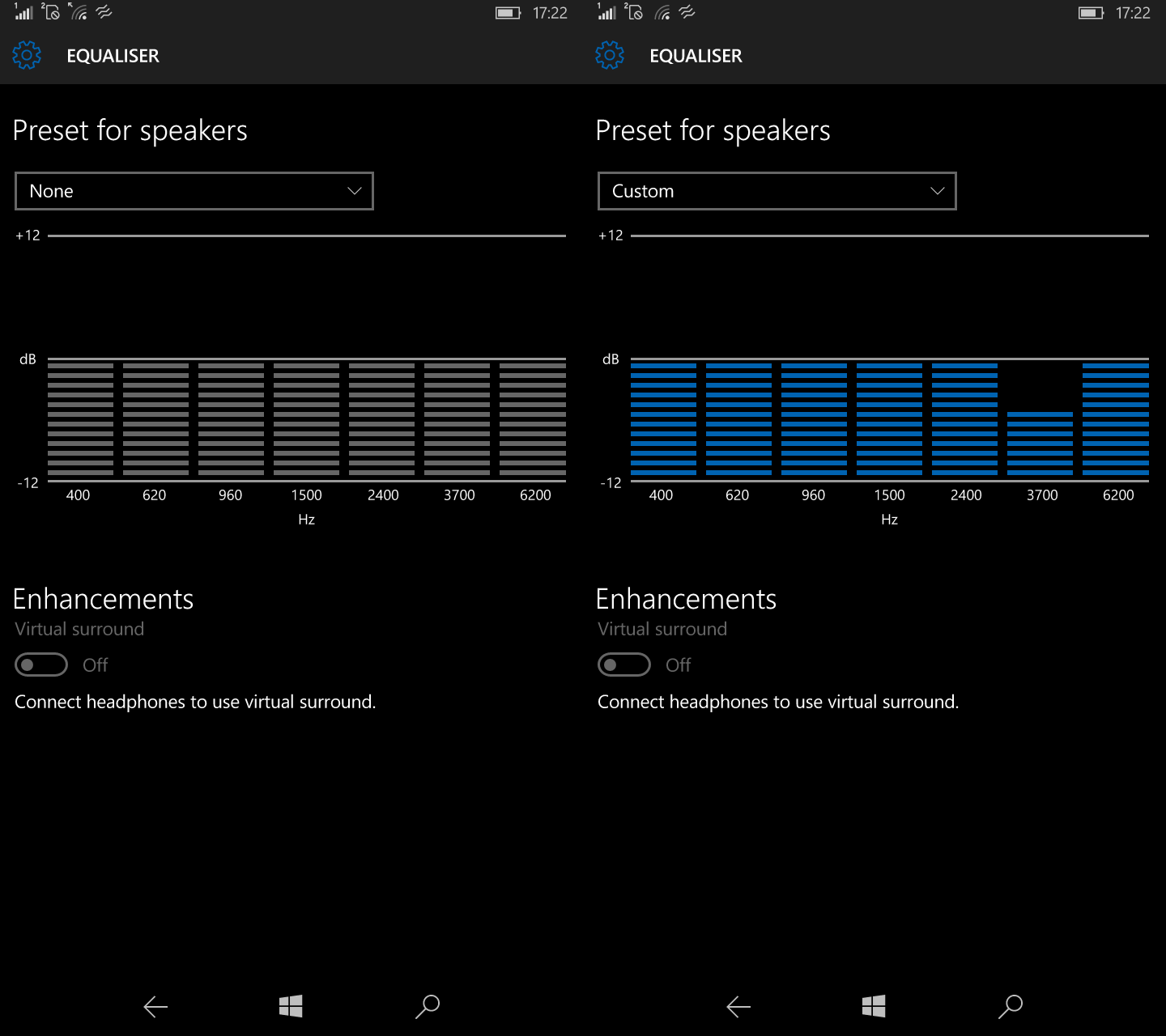Tap the SIM 1 signal icon, left status bar
Viewport: 1166px width, 1036px height.
click(x=23, y=11)
